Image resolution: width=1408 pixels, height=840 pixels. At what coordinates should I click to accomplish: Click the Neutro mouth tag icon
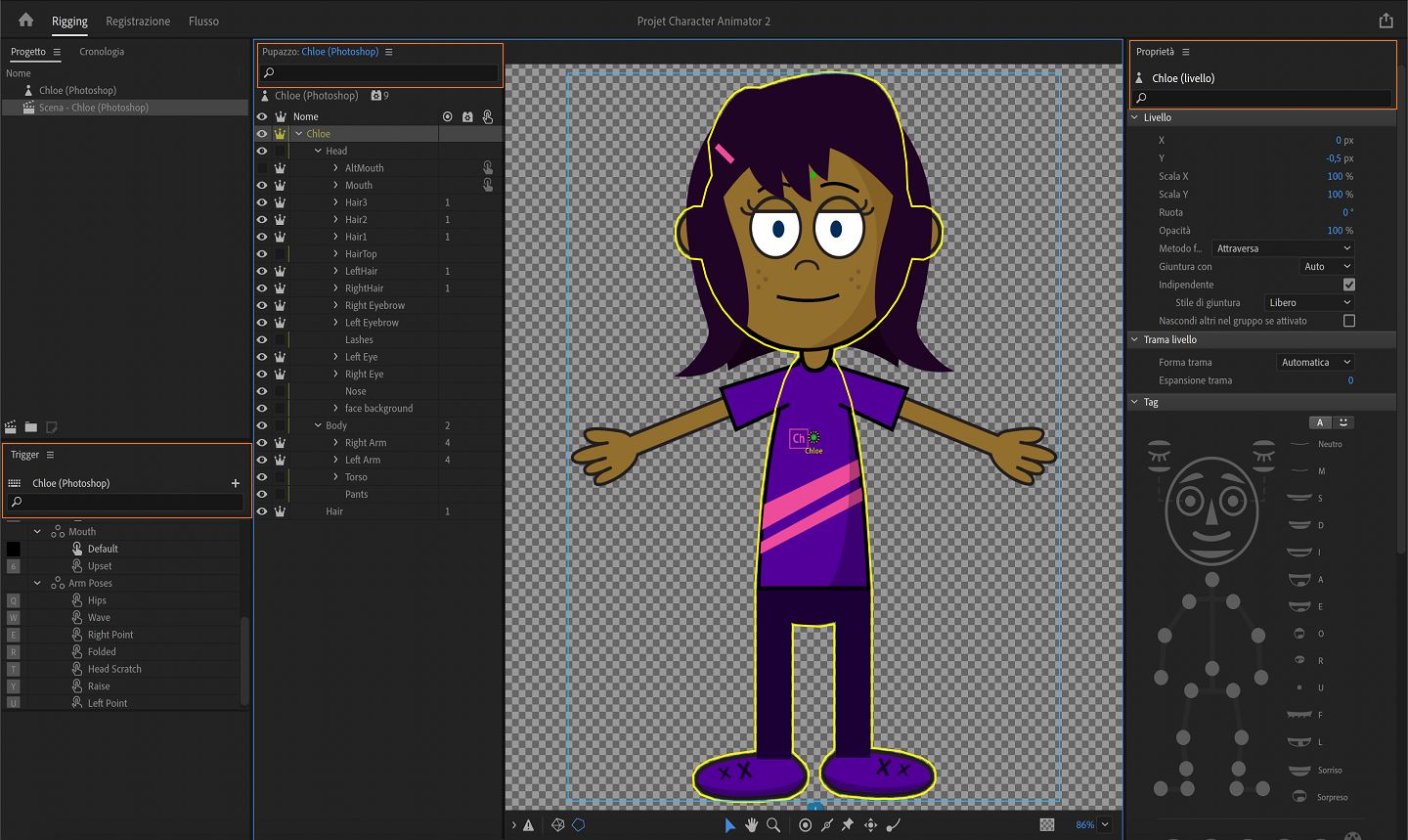pyautogui.click(x=1299, y=444)
